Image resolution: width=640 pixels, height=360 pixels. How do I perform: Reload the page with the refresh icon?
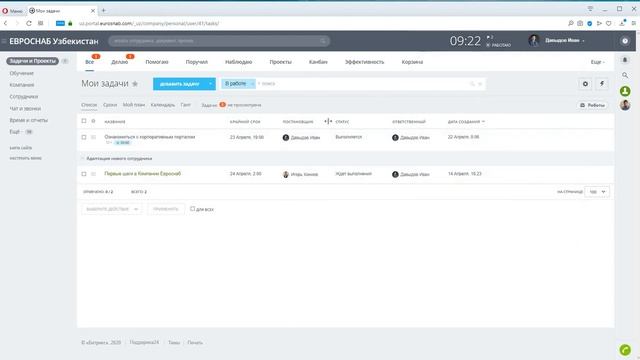click(x=29, y=23)
